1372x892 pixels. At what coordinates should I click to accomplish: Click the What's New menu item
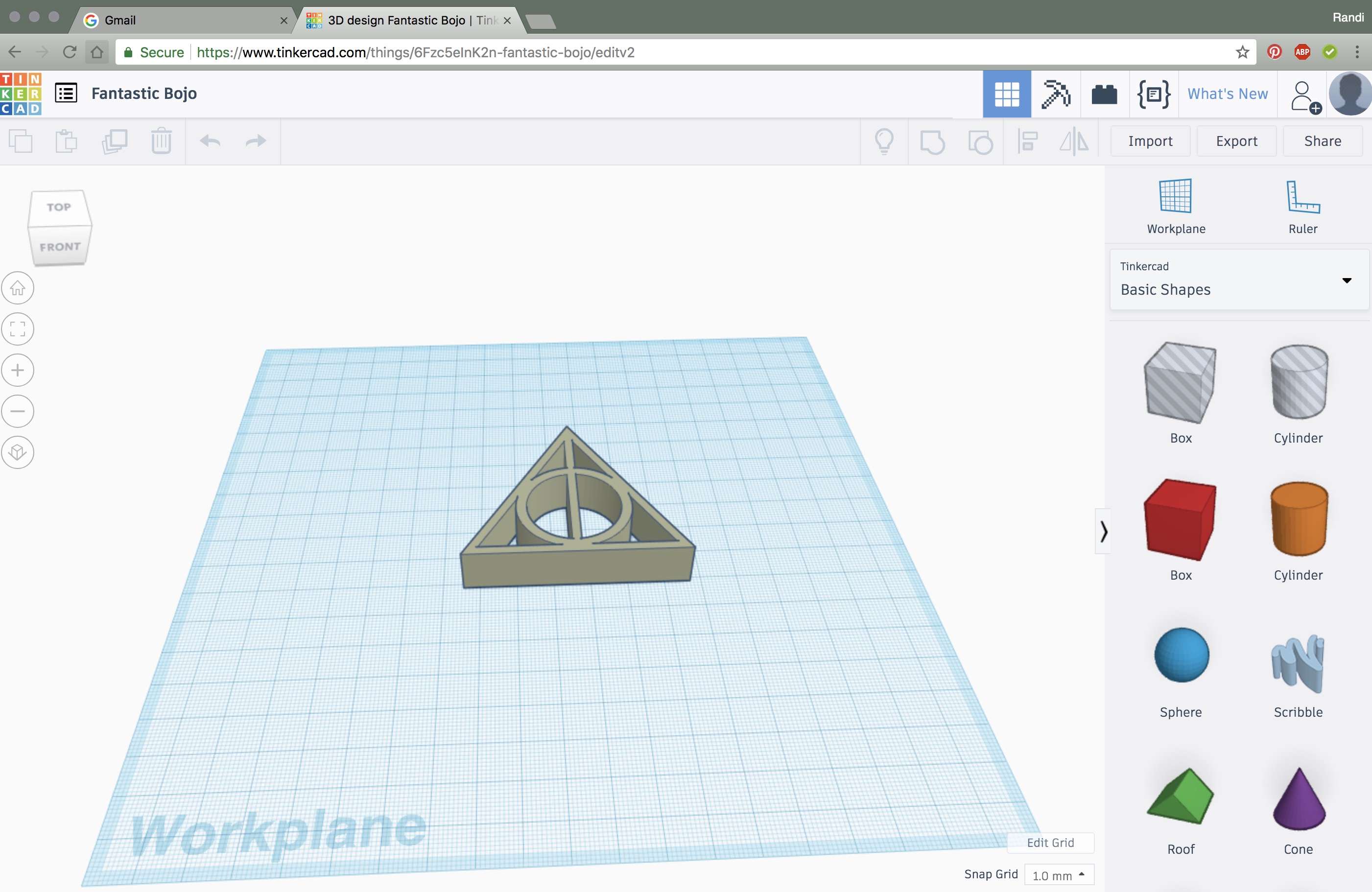(x=1228, y=92)
